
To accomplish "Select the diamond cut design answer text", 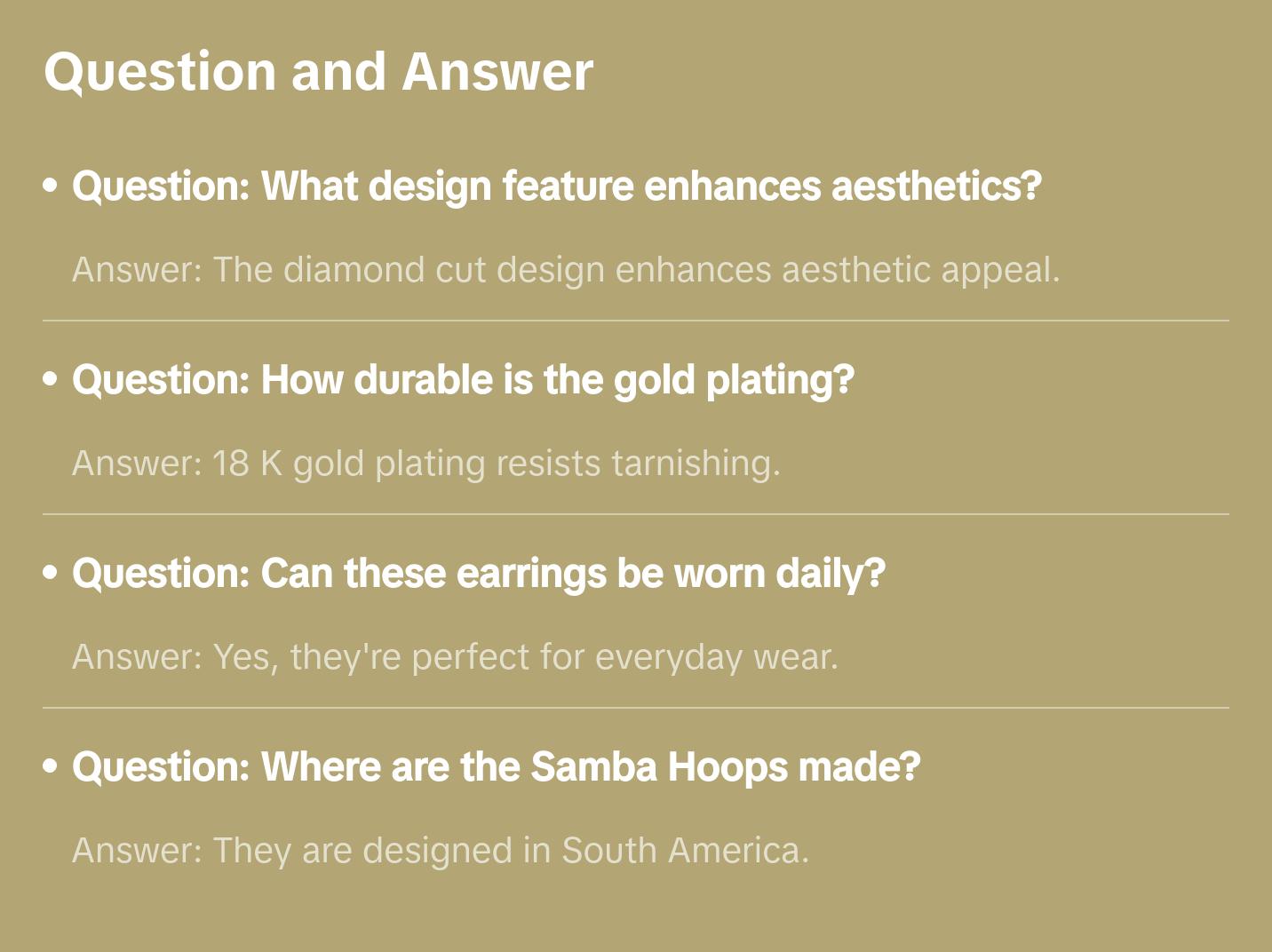I will [x=566, y=270].
